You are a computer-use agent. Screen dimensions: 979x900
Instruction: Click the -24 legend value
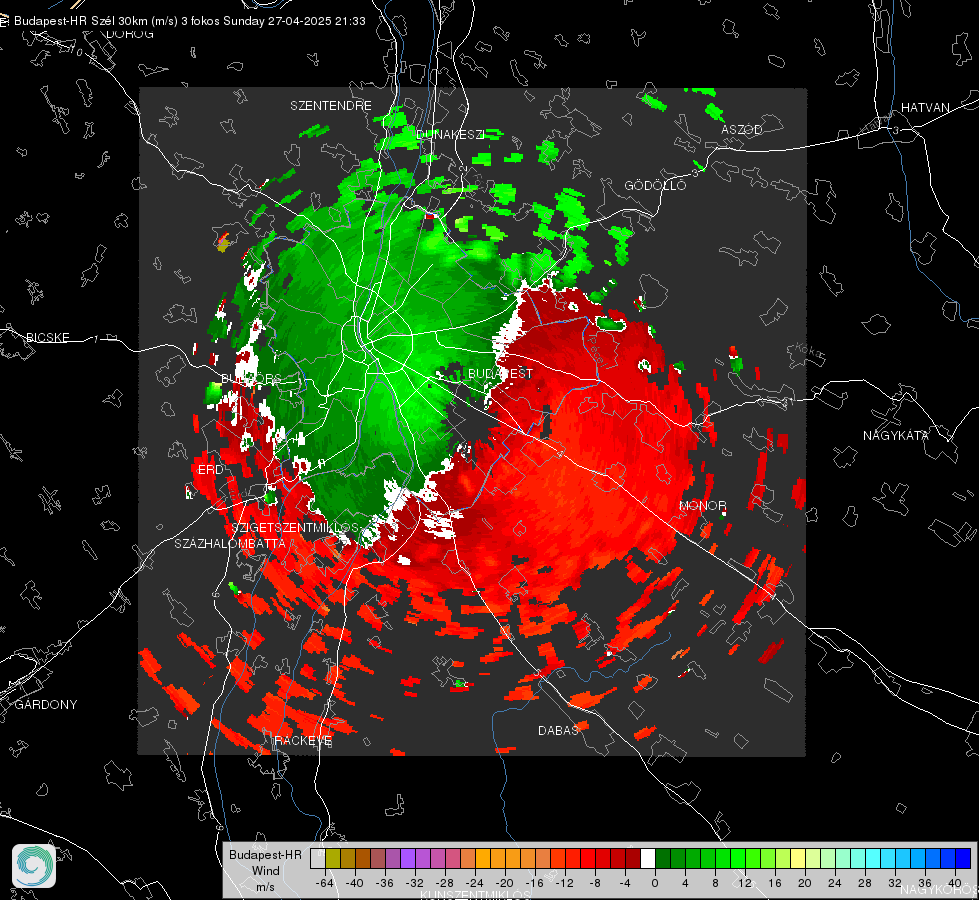point(475,883)
